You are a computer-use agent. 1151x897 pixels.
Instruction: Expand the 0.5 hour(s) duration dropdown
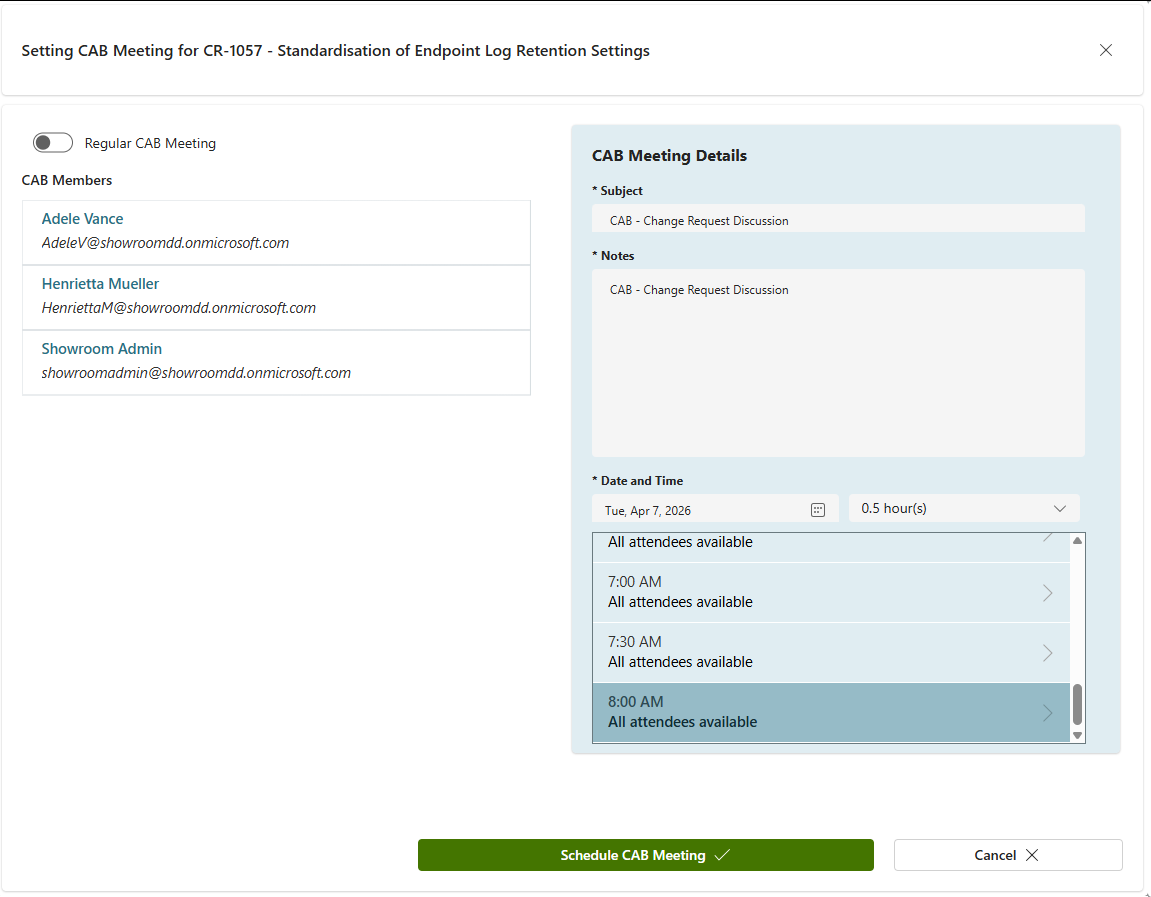[964, 508]
